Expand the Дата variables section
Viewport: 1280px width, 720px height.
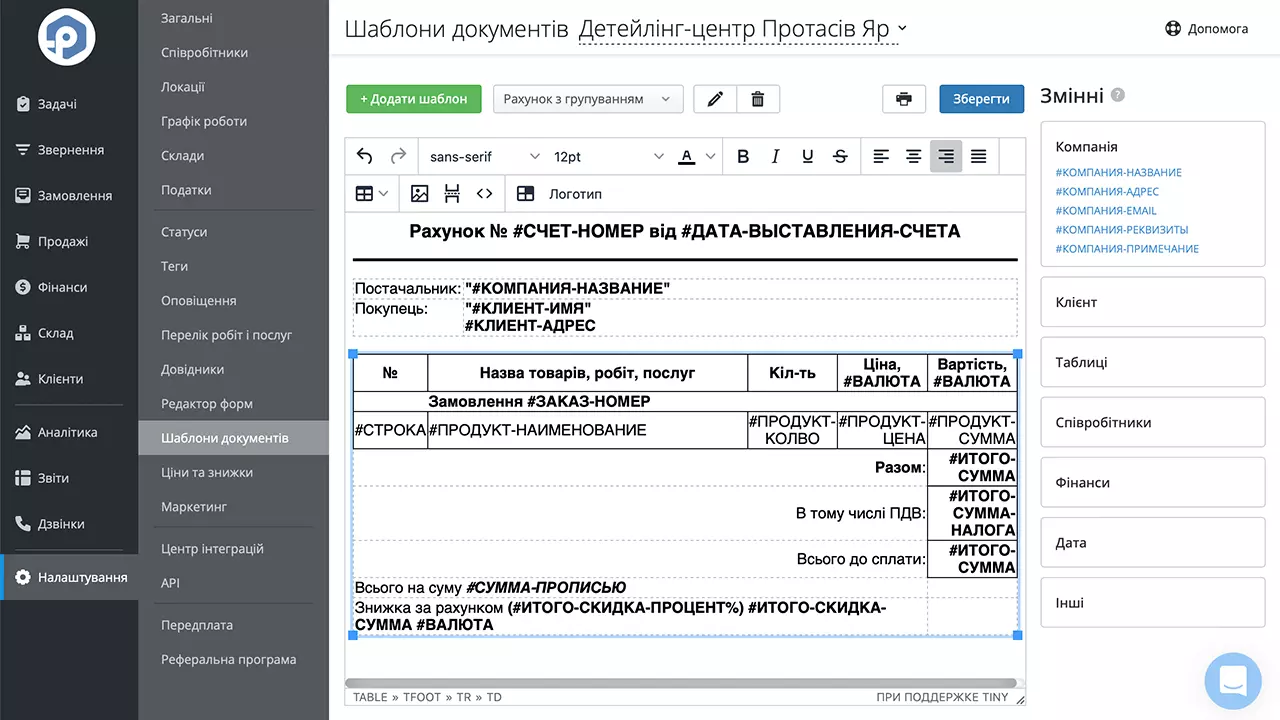[1153, 543]
